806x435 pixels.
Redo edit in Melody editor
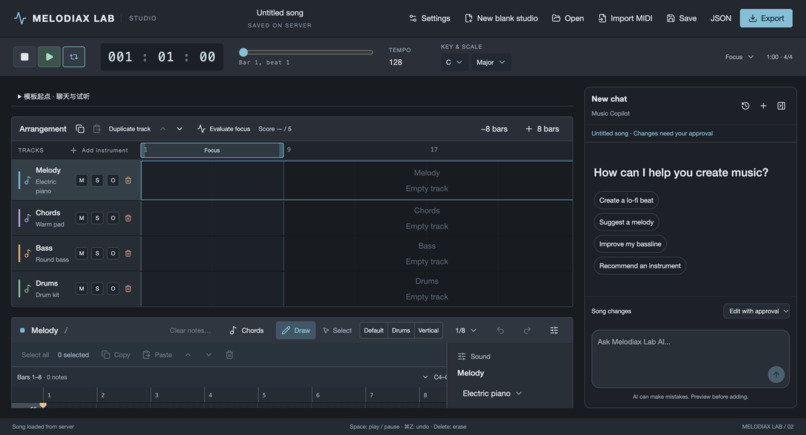point(527,331)
